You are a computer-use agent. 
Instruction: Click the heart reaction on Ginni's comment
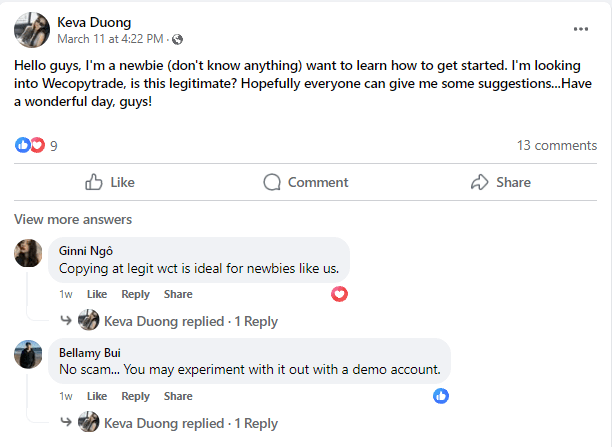340,294
